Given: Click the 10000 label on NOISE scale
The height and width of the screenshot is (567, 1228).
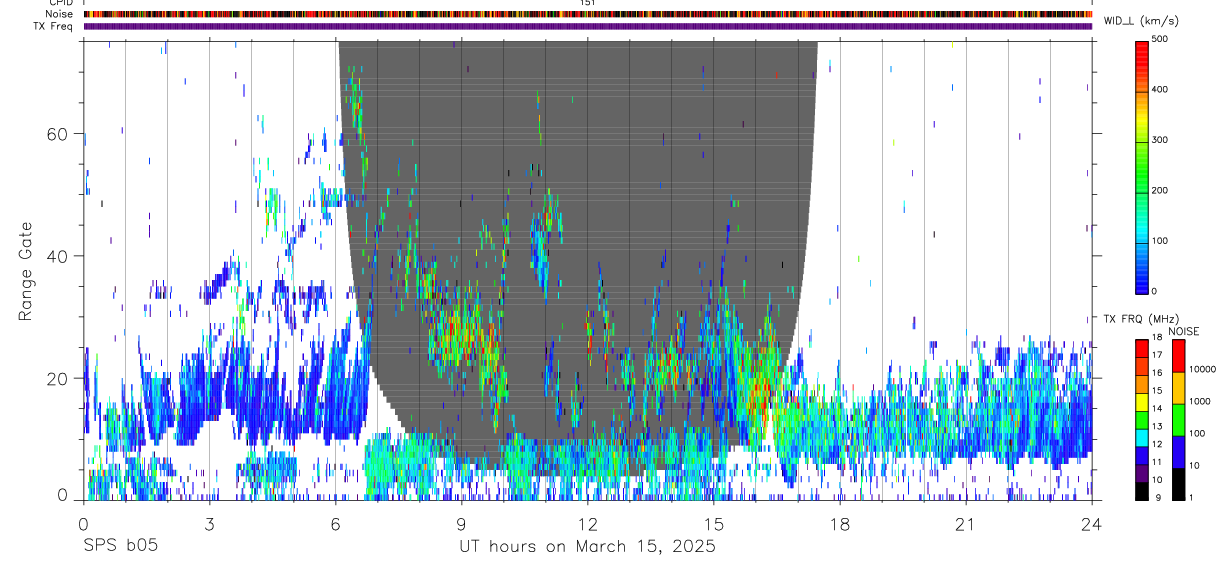Looking at the screenshot, I should coord(1203,369).
